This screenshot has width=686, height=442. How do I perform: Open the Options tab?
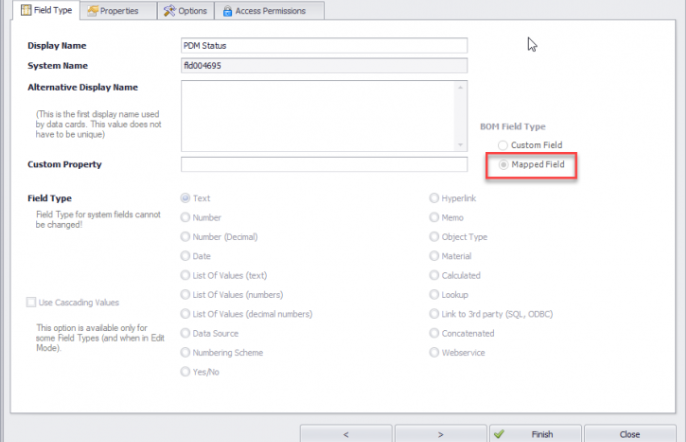(185, 11)
